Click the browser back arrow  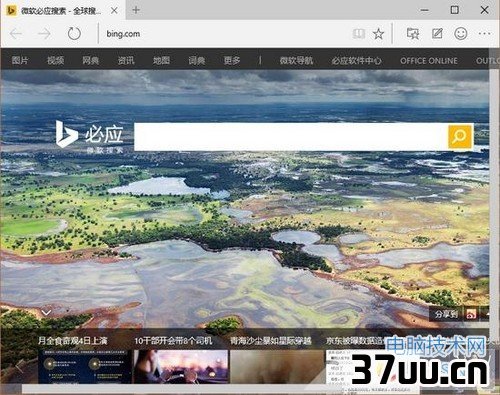16,34
